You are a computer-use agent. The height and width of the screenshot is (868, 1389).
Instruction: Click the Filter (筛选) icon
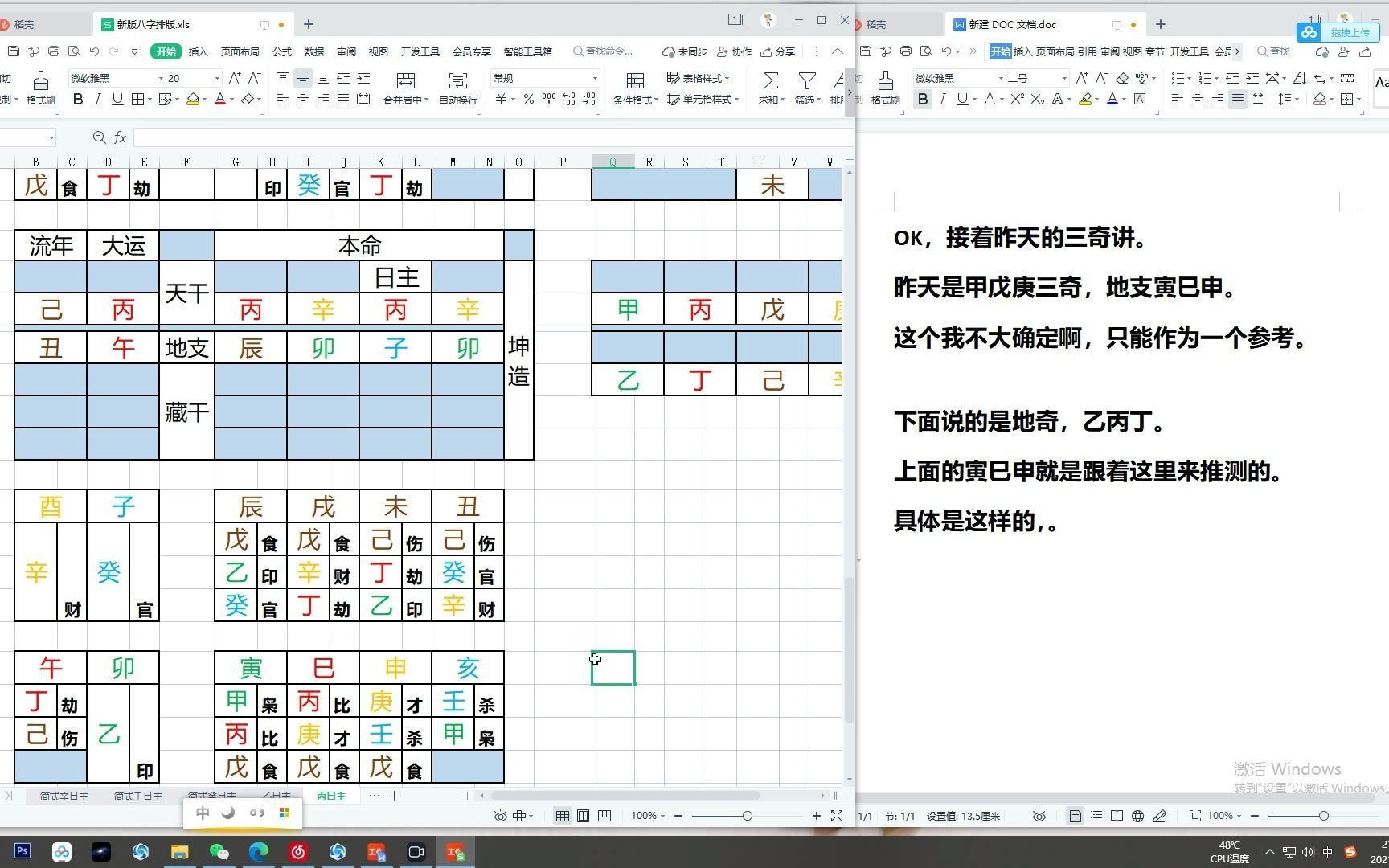806,88
